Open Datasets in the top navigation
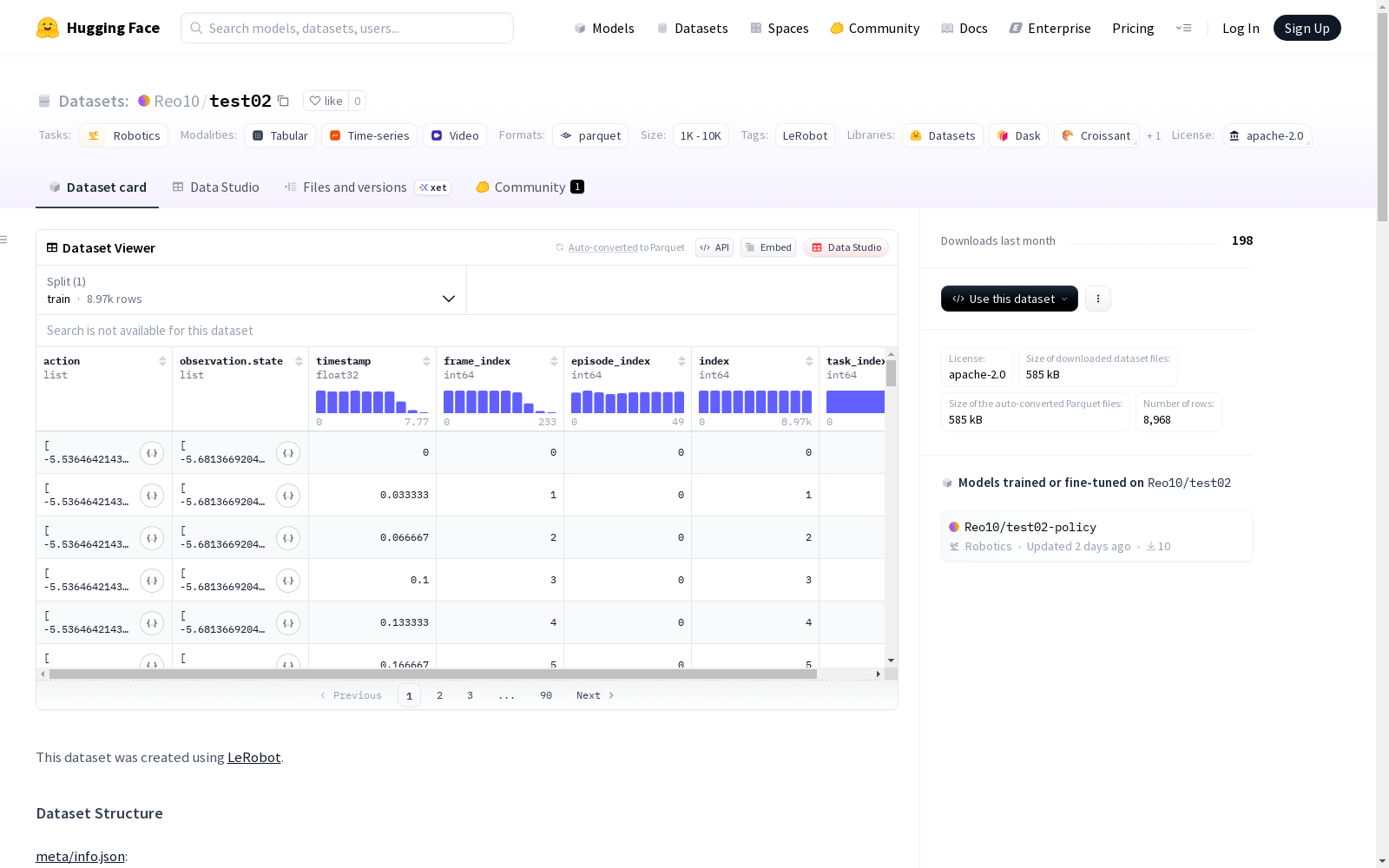 pos(692,28)
